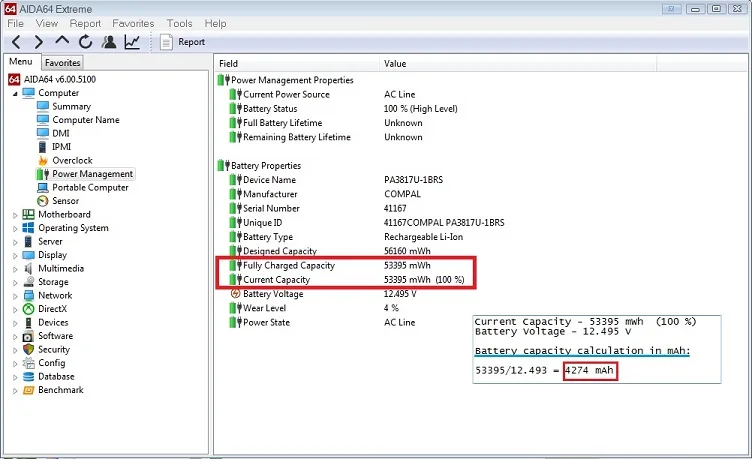Select the Fully Charged Capacity row
Screen dimensions: 752x459
[x=330, y=265]
